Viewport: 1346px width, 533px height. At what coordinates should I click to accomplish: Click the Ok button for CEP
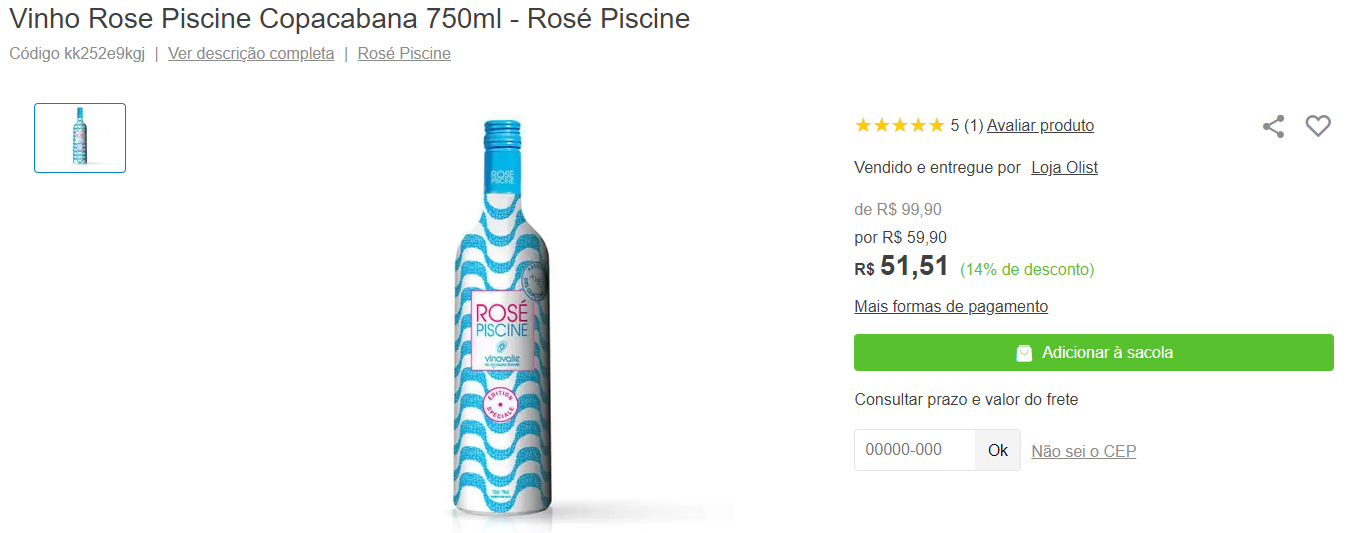tap(998, 450)
